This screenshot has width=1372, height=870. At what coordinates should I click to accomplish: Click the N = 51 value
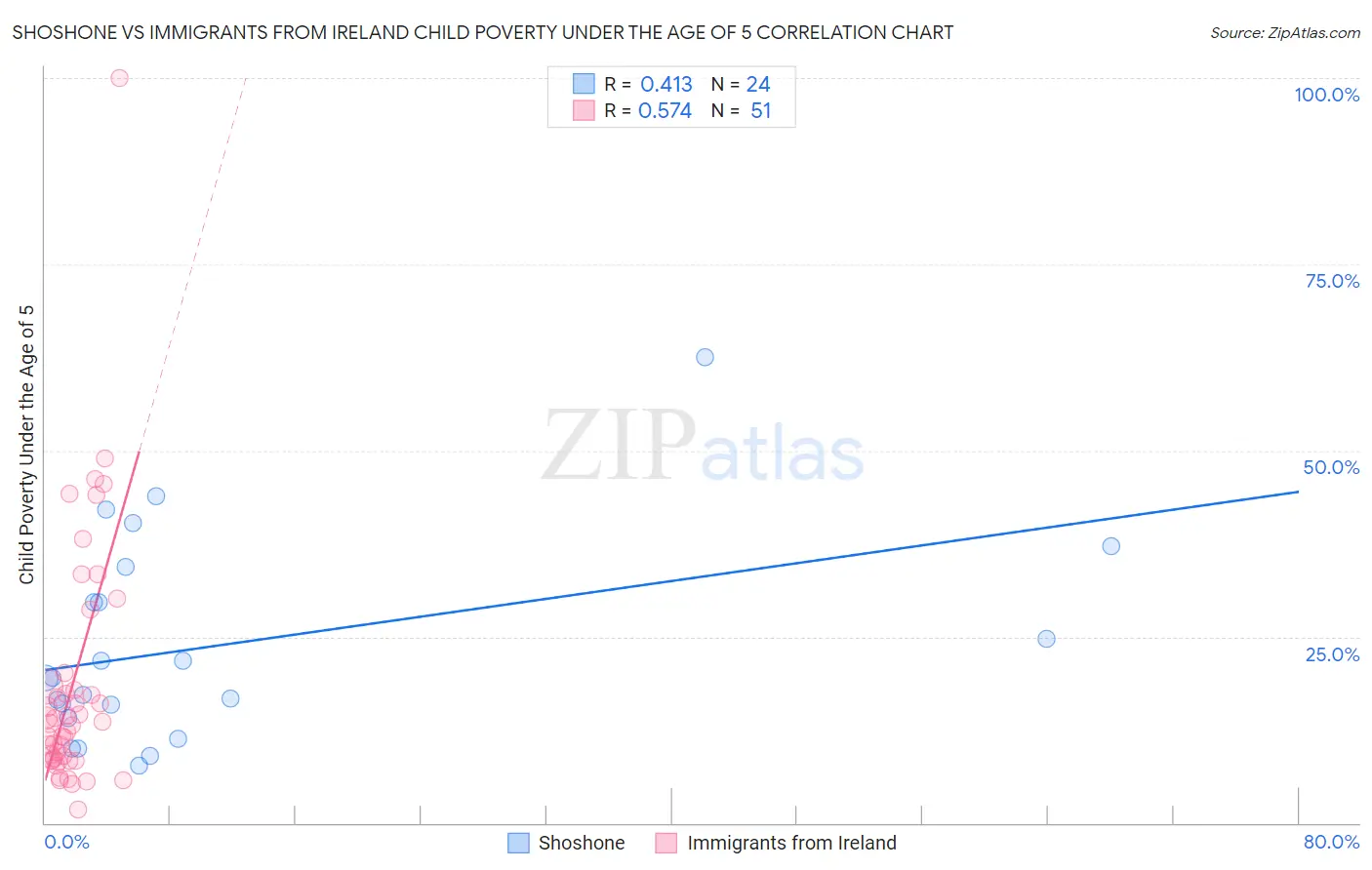741,110
